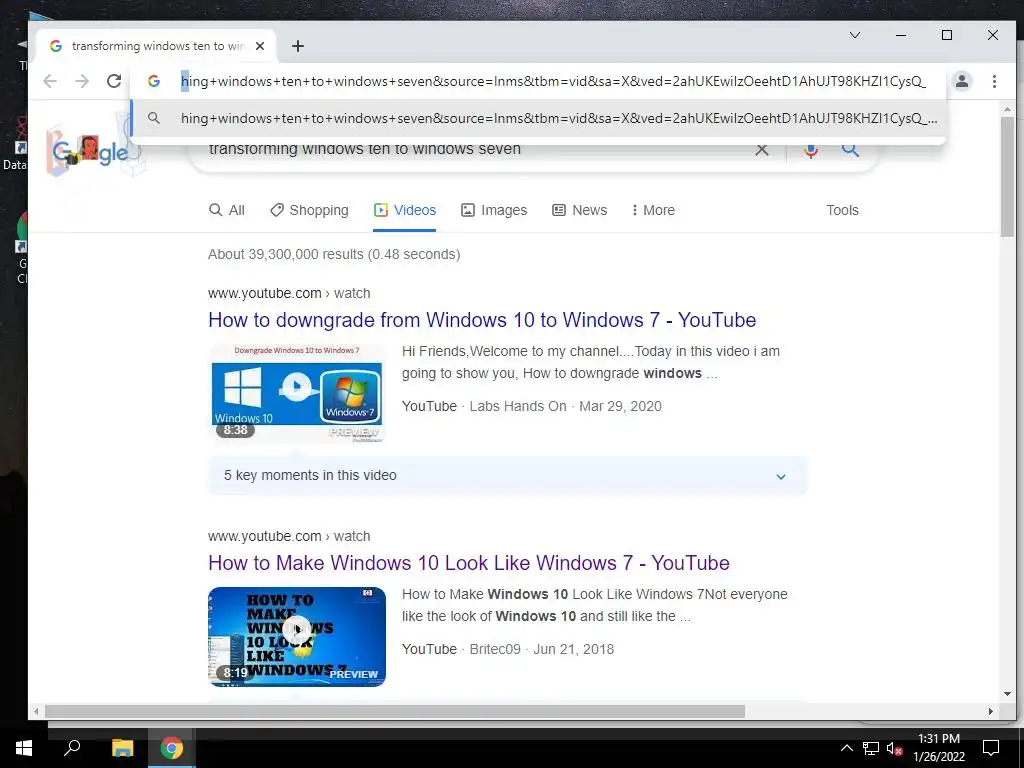
Task: Open the Chrome profile avatar icon
Action: pos(961,81)
